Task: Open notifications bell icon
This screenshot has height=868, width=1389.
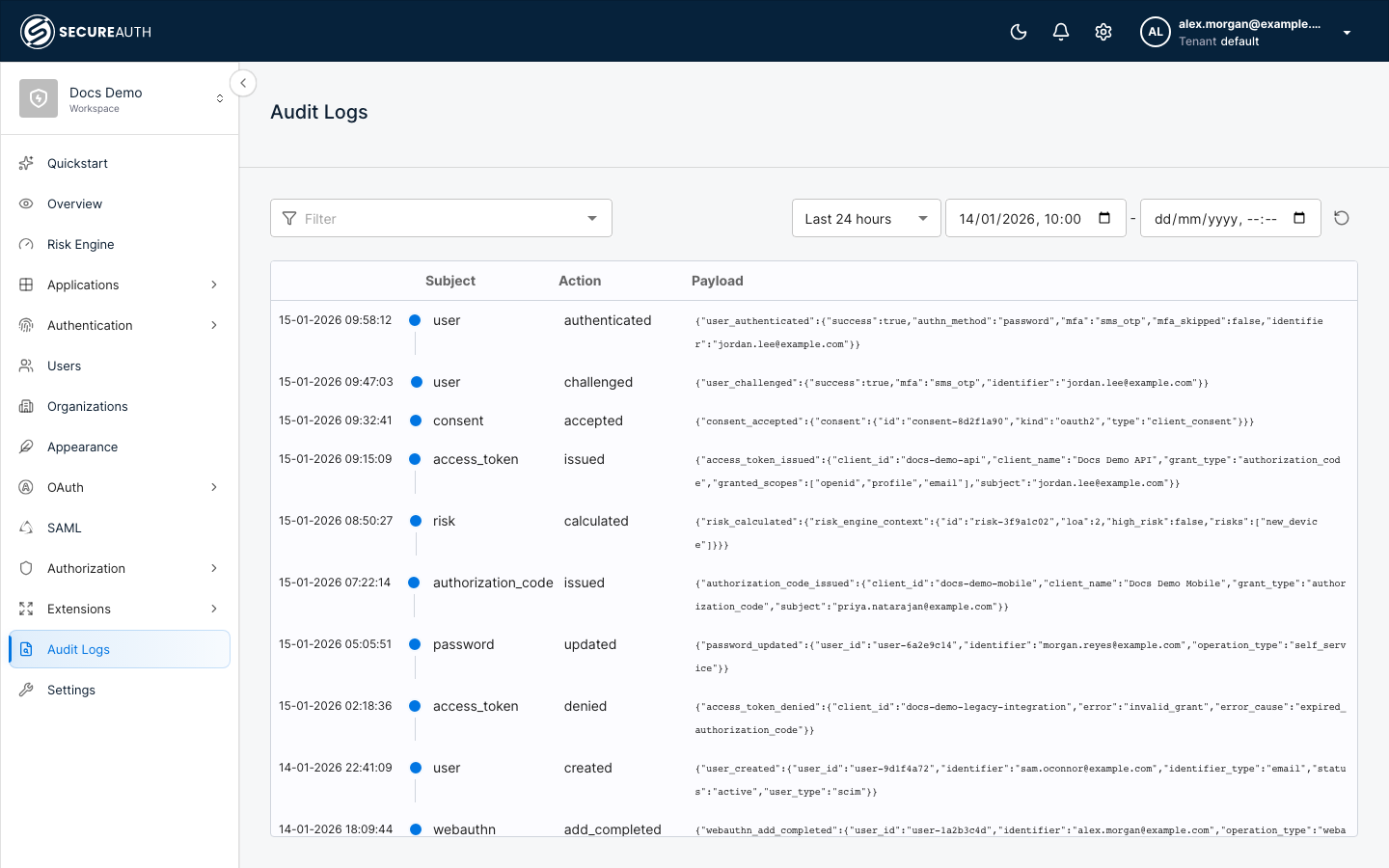Action: (x=1061, y=32)
